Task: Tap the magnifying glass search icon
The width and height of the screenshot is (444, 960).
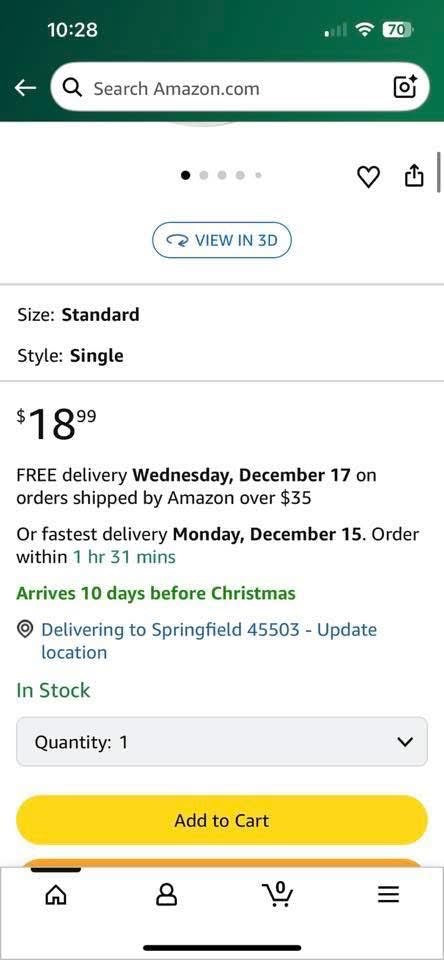Action: [73, 89]
